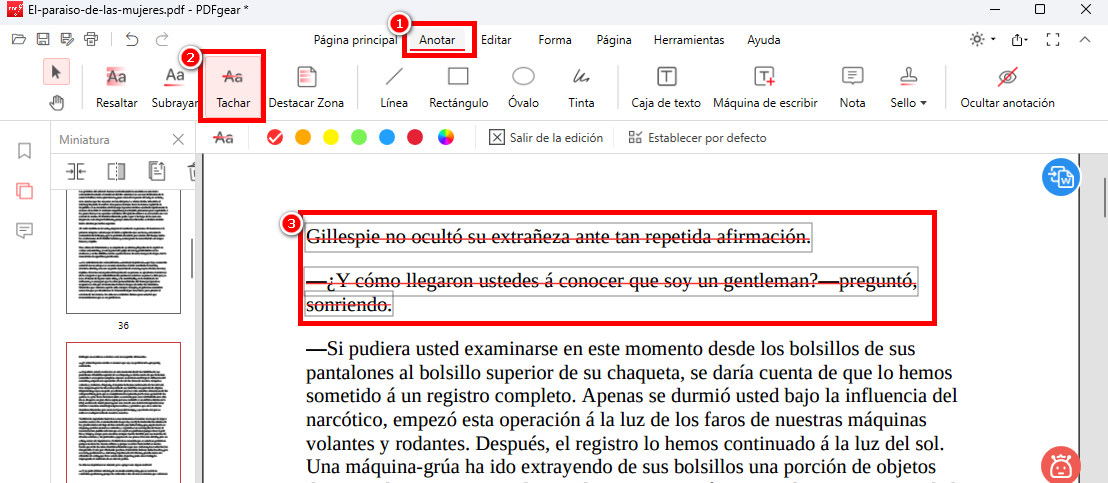1108x483 pixels.
Task: Collapse the ribbon with the chevron
Action: (1085, 40)
